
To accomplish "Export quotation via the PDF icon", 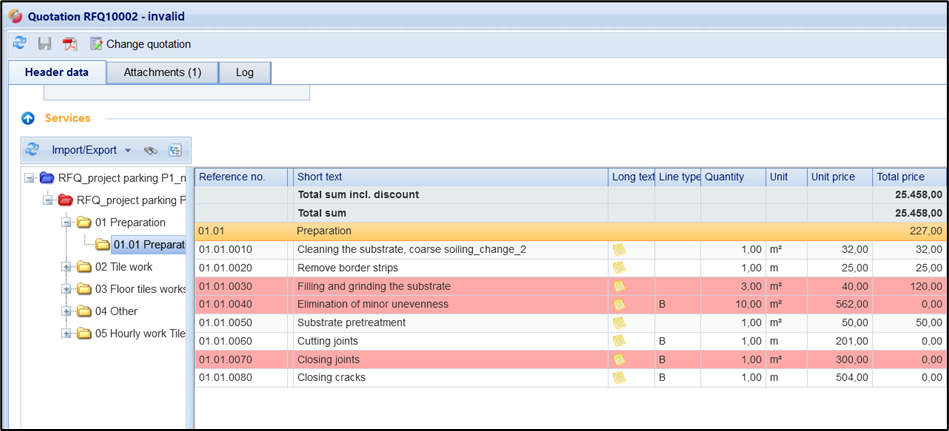I will tap(70, 44).
